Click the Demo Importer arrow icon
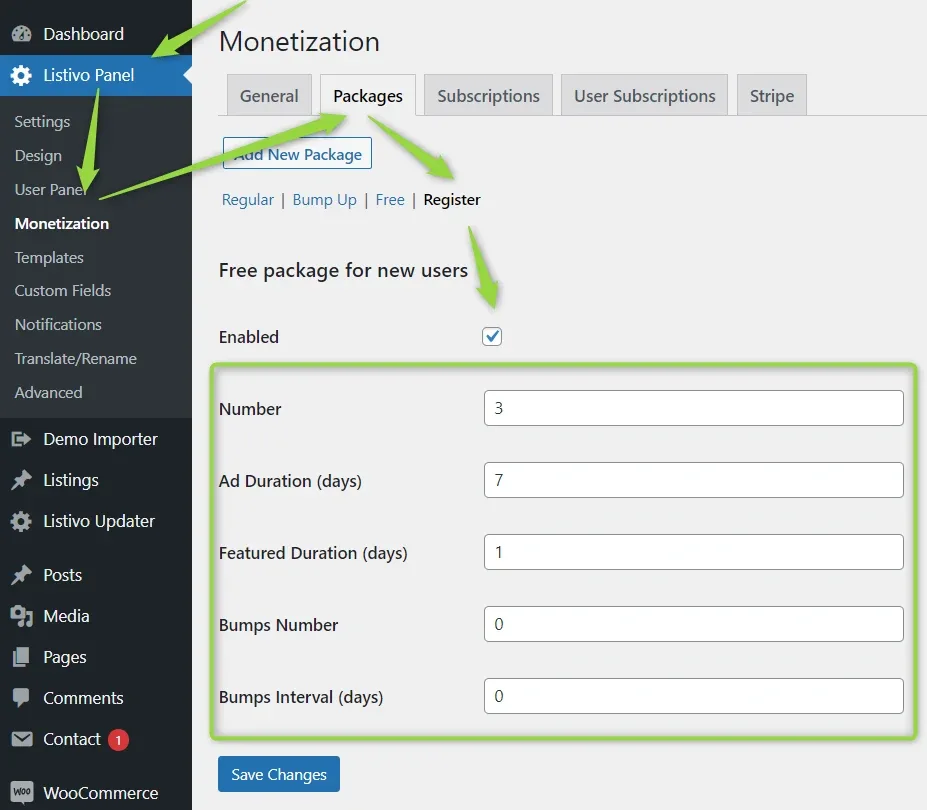The image size is (927, 810). pyautogui.click(x=22, y=439)
